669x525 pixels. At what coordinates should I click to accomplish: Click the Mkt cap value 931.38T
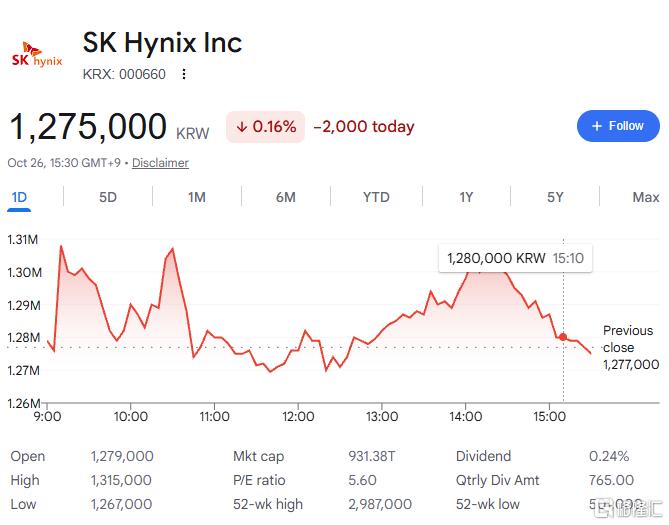click(372, 456)
